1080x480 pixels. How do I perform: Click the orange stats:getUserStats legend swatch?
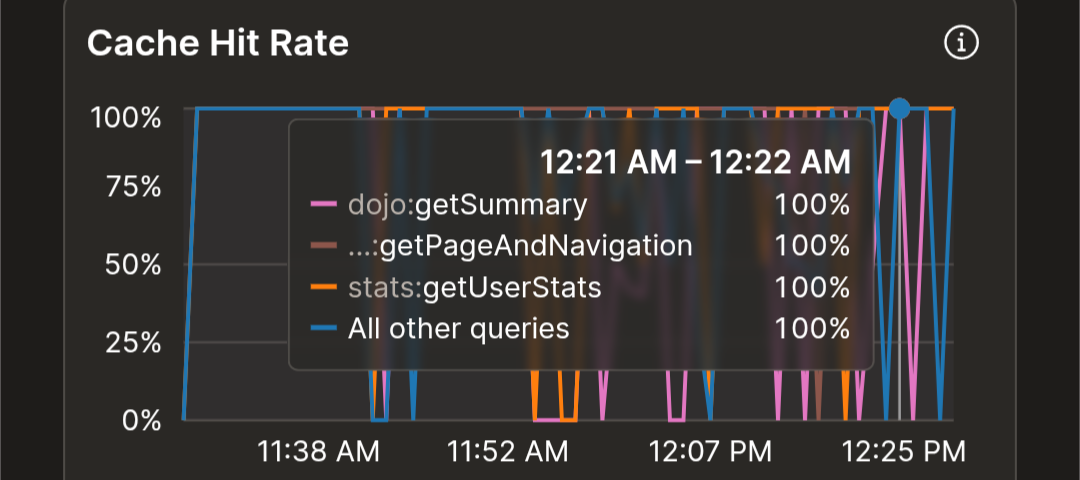[324, 287]
